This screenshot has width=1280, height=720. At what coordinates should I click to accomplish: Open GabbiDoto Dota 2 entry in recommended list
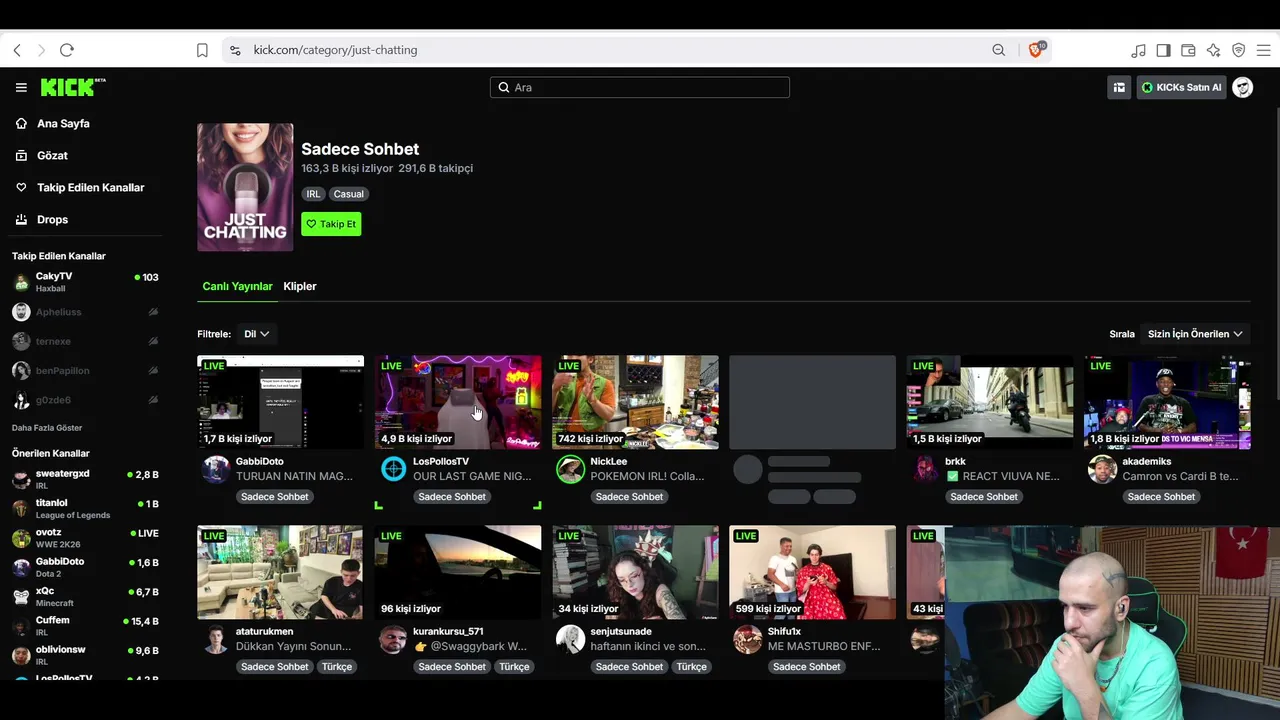(x=85, y=567)
